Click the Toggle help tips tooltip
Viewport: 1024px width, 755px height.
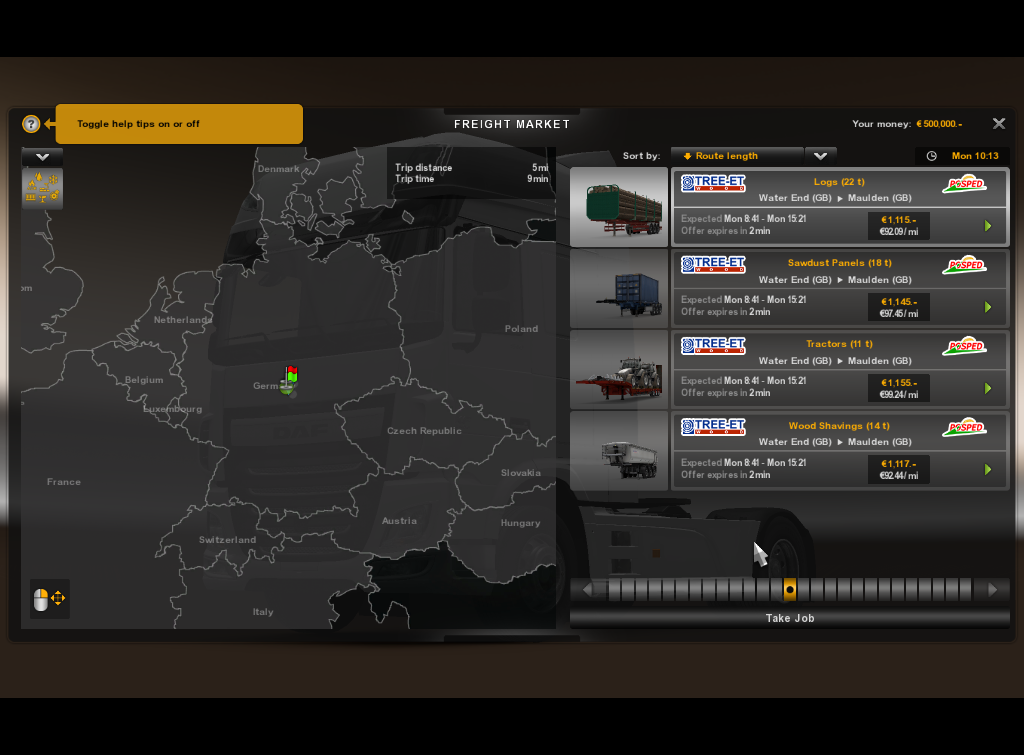tap(179, 123)
